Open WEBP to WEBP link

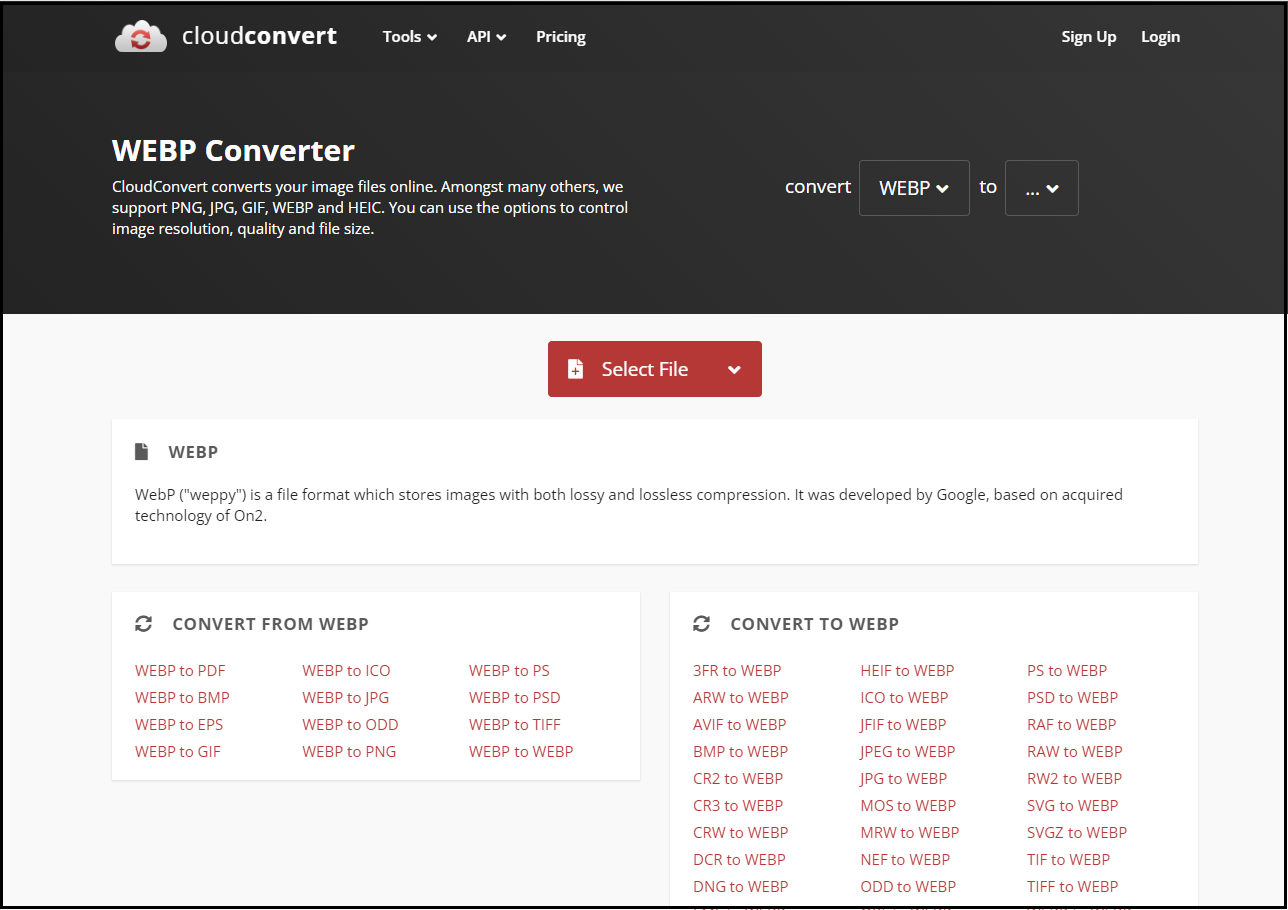point(521,752)
